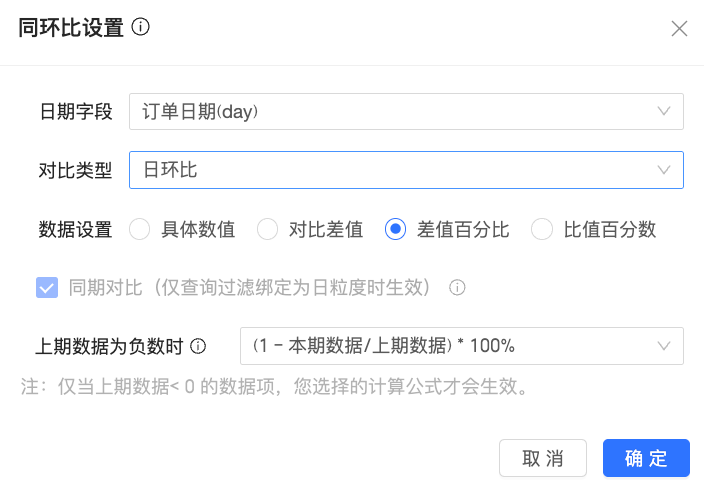Click the info icon after 同期对比 text

[x=457, y=288]
